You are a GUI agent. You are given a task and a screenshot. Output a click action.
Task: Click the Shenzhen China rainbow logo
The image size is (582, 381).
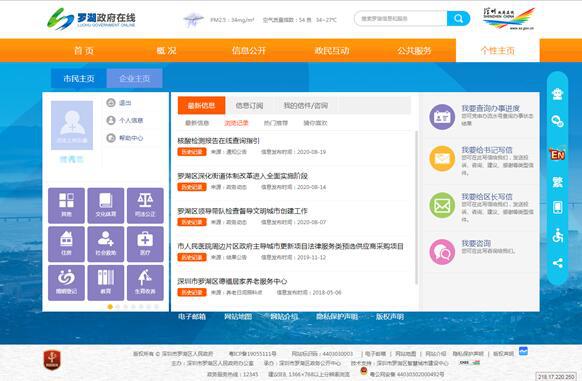coord(509,19)
